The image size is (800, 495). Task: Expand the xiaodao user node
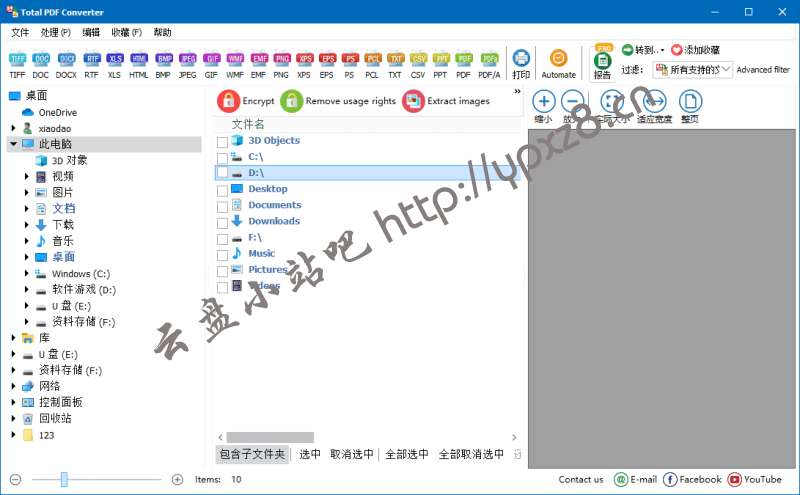click(13, 128)
